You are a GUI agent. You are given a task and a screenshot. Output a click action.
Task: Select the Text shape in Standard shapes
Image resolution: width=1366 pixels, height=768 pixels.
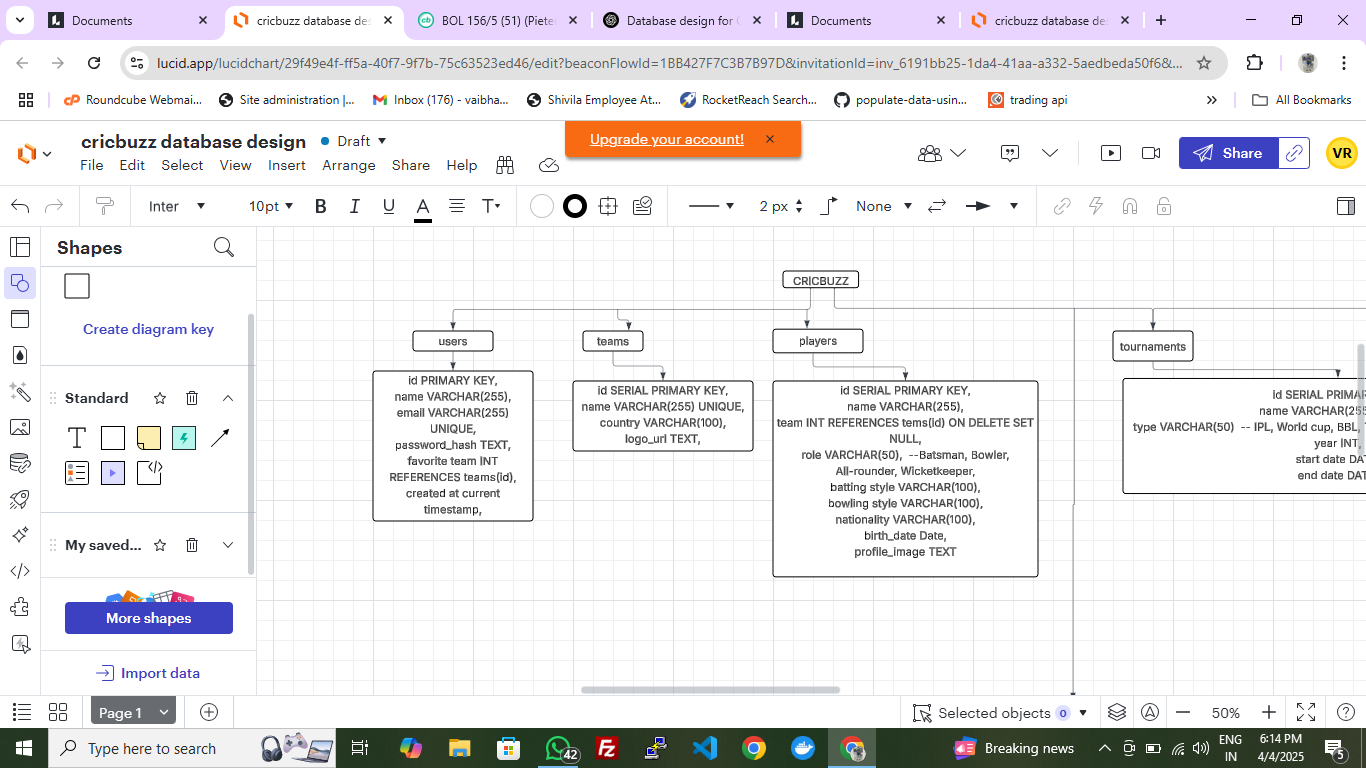tap(77, 438)
